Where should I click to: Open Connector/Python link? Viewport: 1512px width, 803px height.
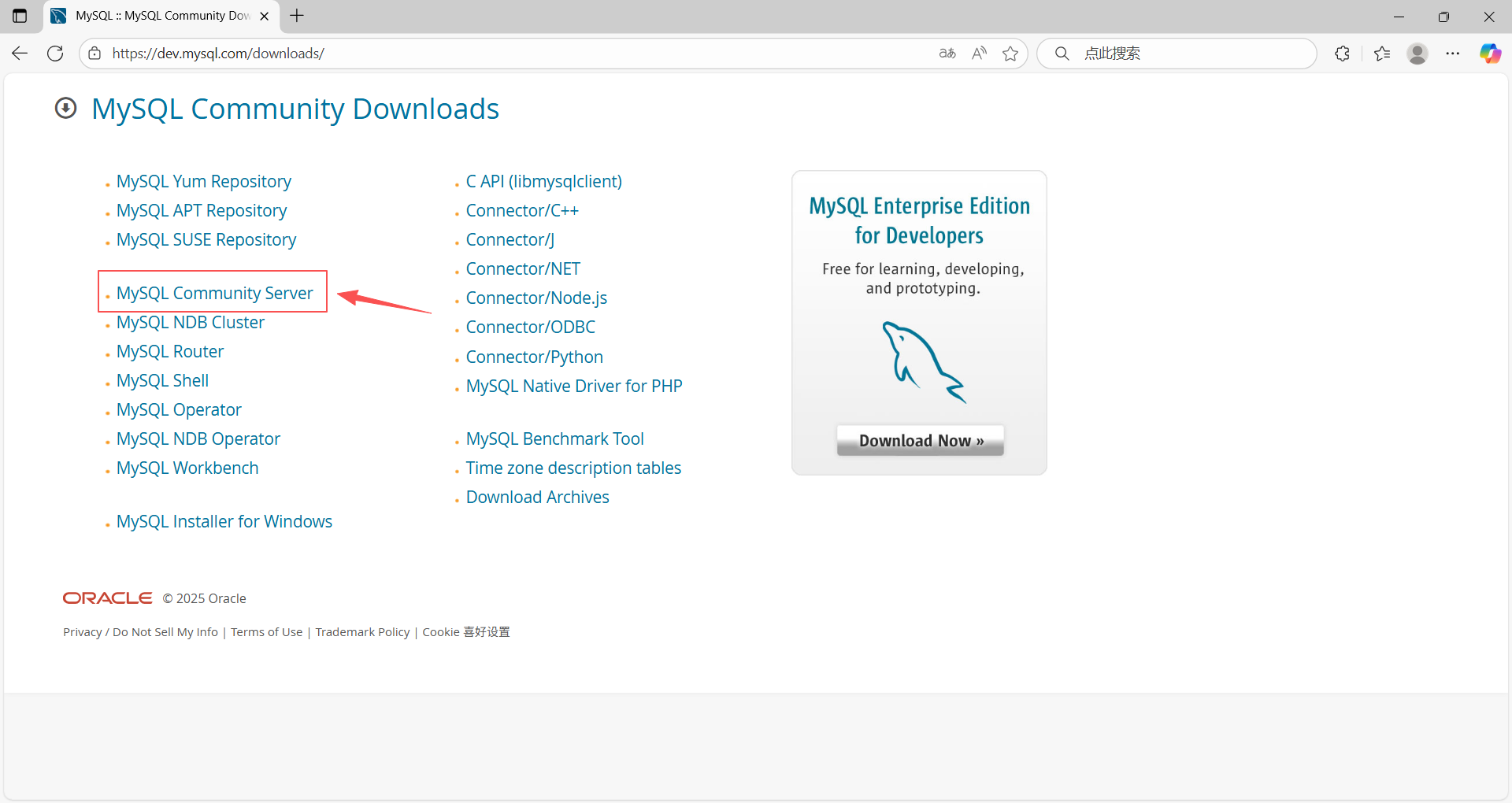pyautogui.click(x=535, y=357)
